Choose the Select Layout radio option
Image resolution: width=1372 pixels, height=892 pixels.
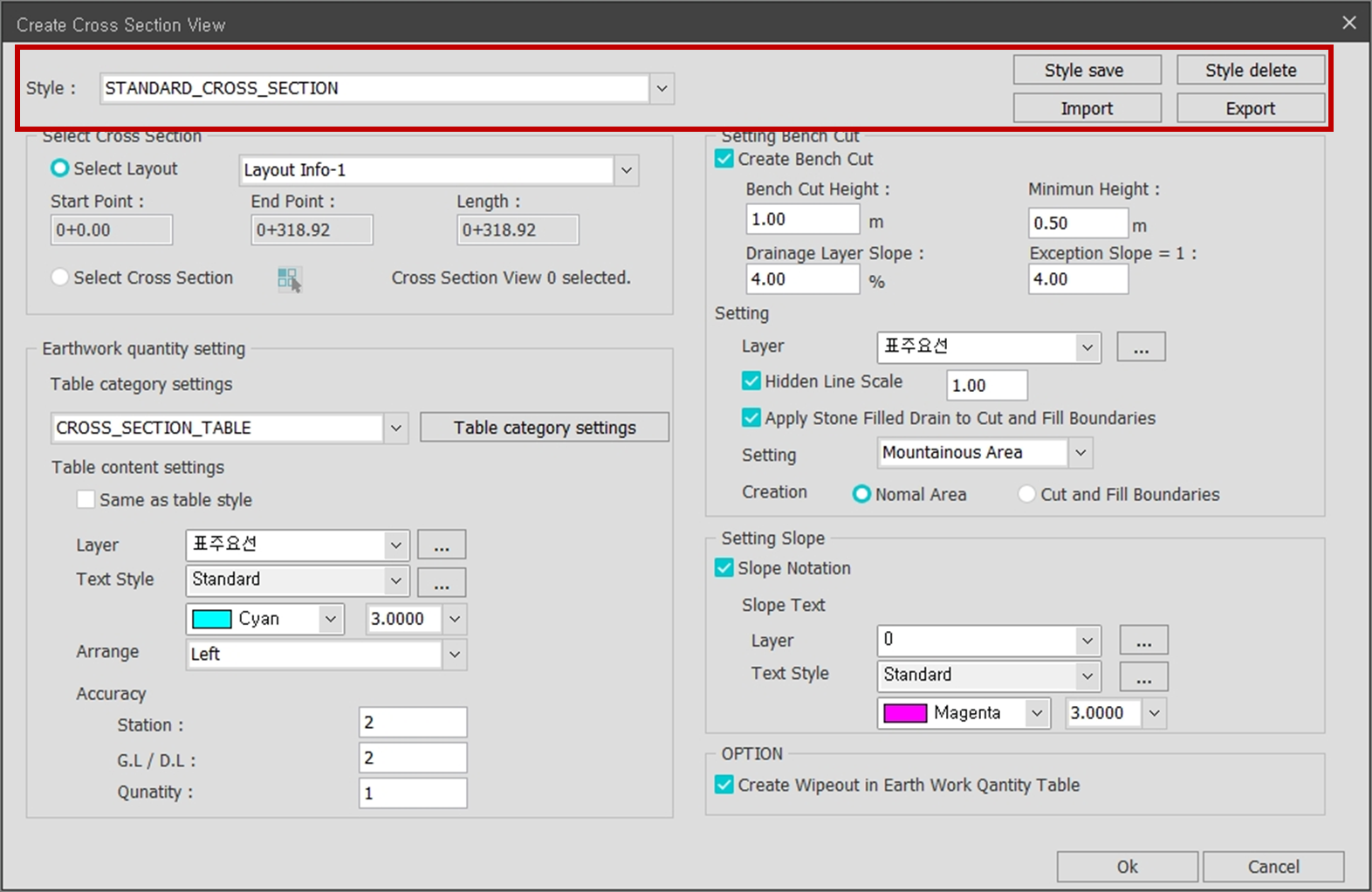[x=60, y=168]
